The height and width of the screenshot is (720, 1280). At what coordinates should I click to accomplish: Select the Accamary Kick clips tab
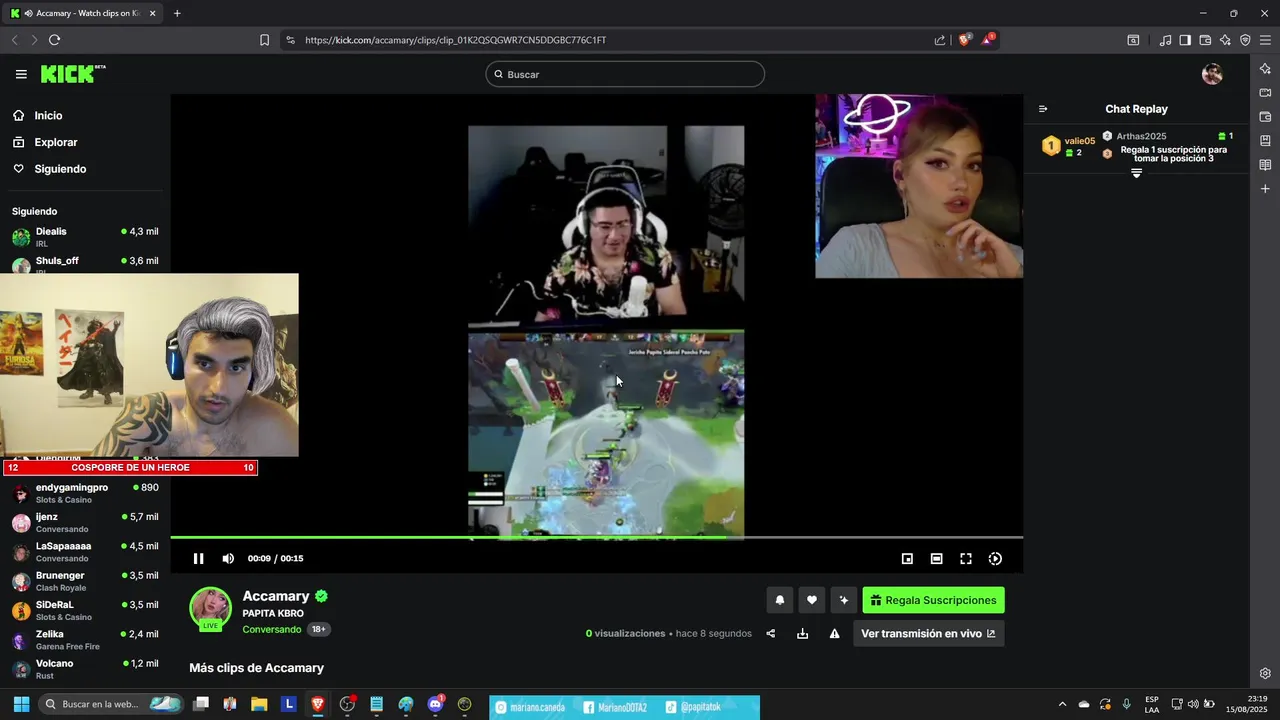click(83, 13)
